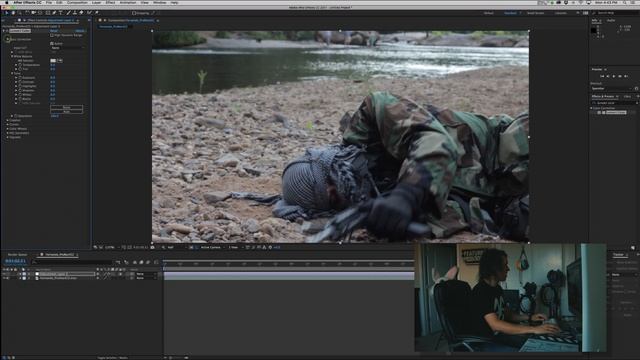This screenshot has height=360, width=640.
Task: Select the Roto Brush tool
Action: 89,13
